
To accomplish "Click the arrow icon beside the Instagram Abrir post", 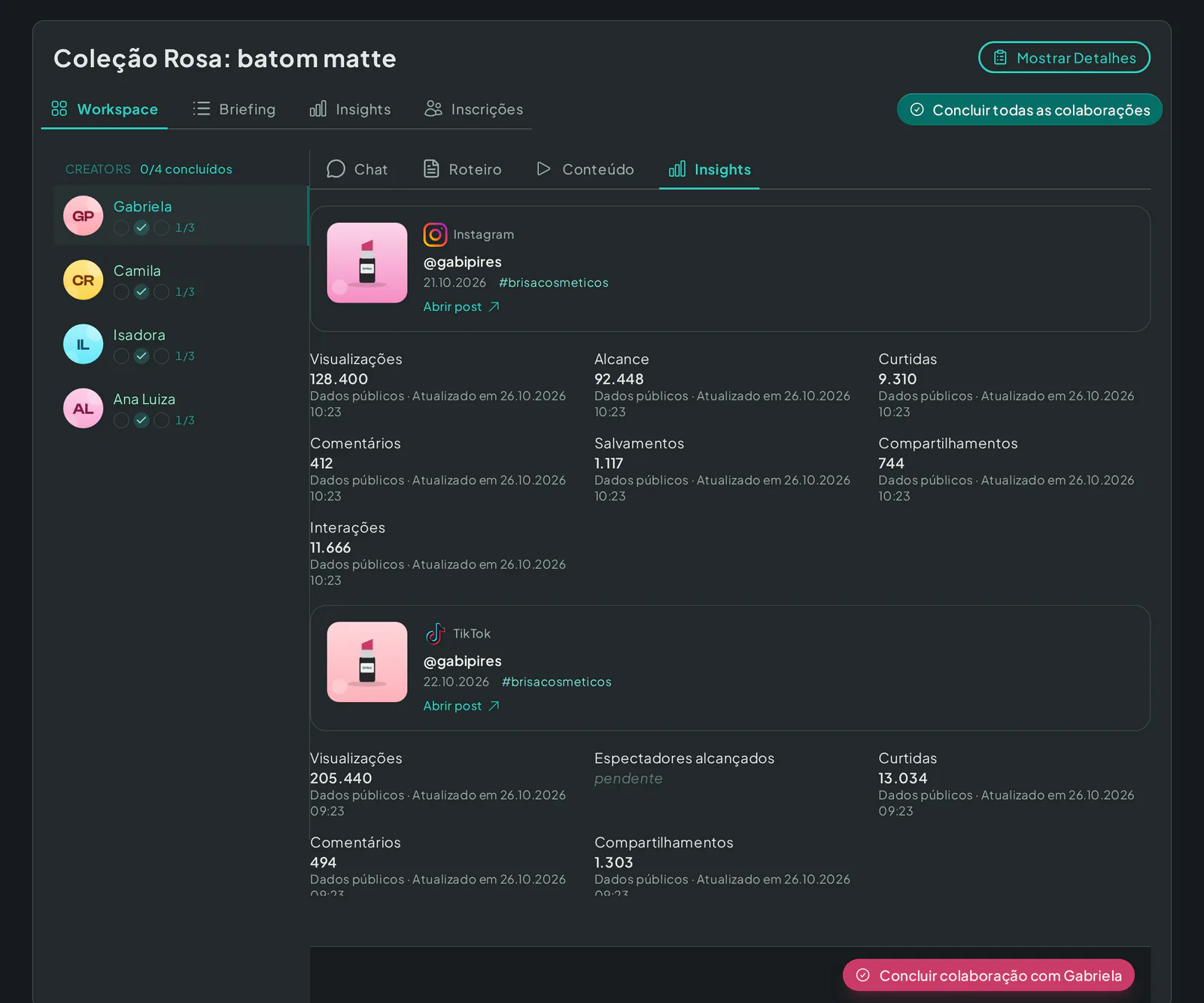I will [494, 307].
